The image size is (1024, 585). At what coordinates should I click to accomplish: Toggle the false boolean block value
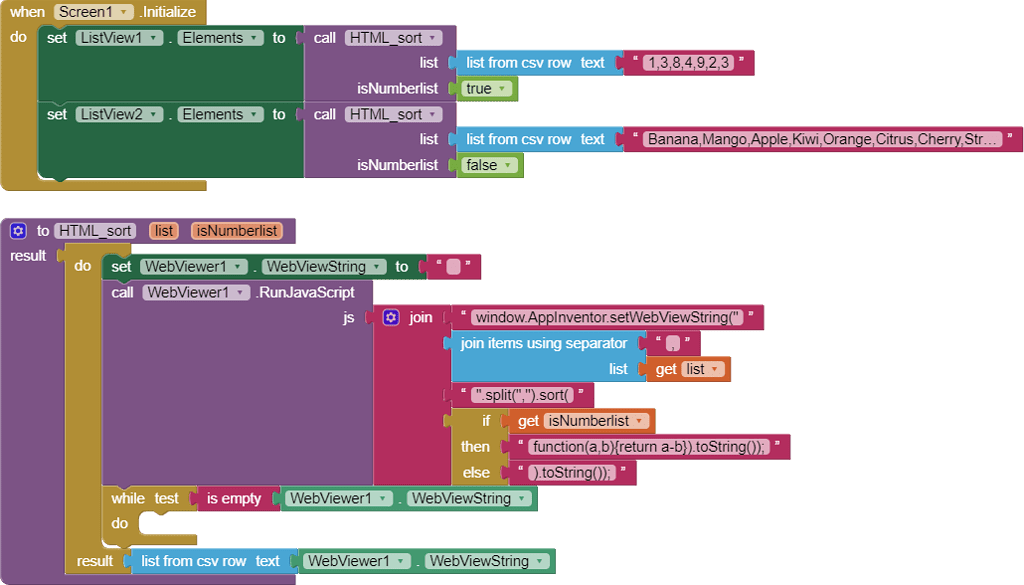[490, 165]
